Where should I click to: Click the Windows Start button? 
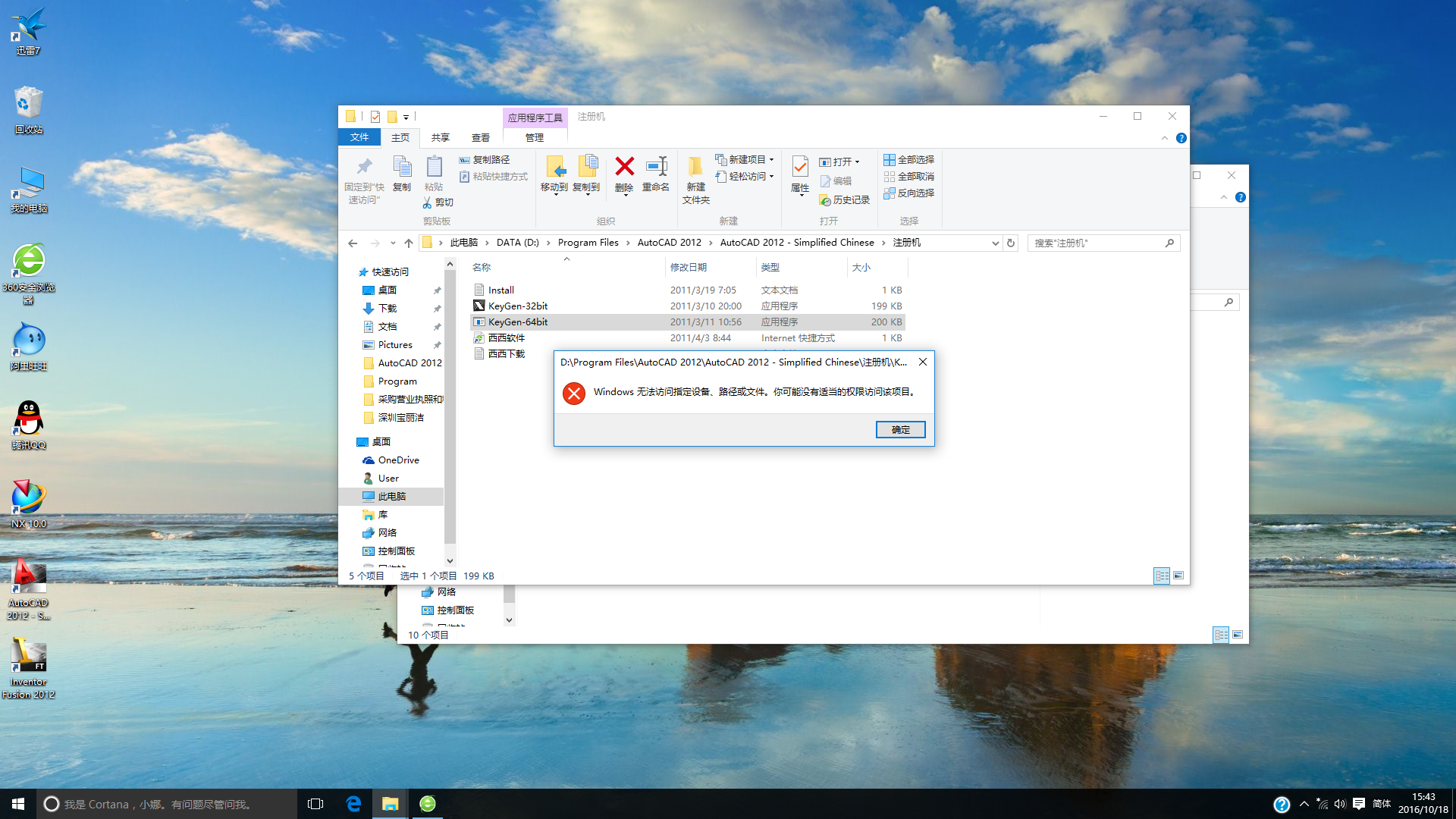18,804
